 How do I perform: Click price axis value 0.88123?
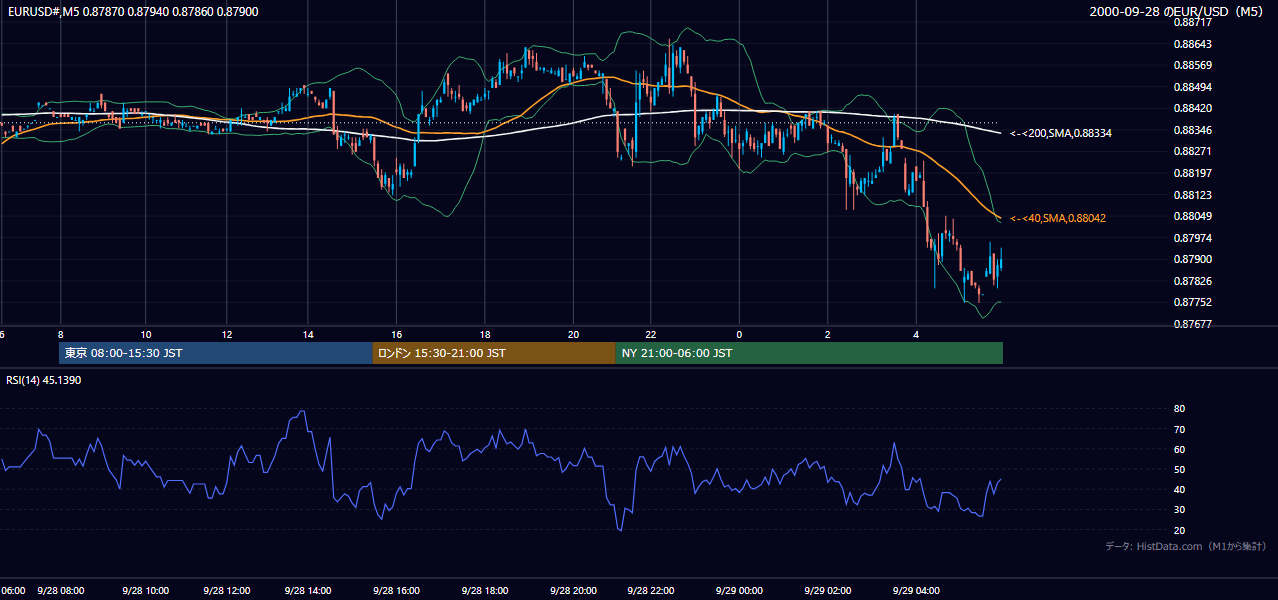tap(1192, 196)
